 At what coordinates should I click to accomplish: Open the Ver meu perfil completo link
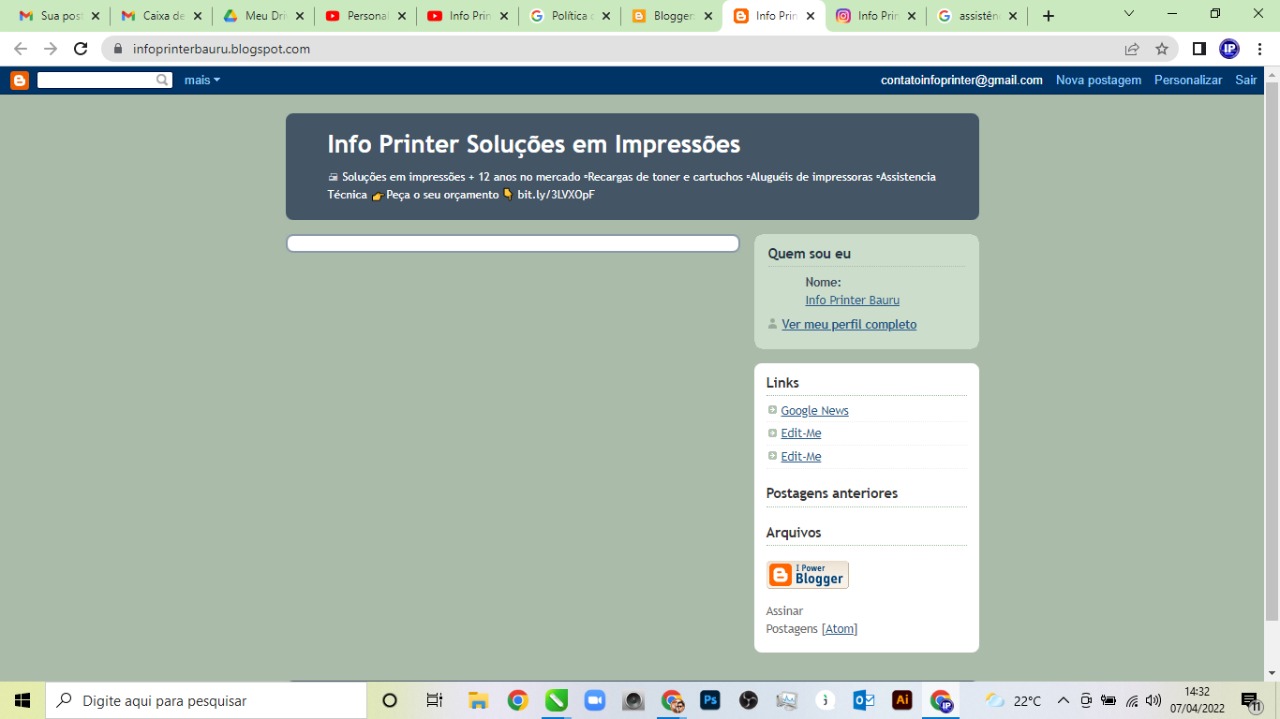tap(849, 324)
